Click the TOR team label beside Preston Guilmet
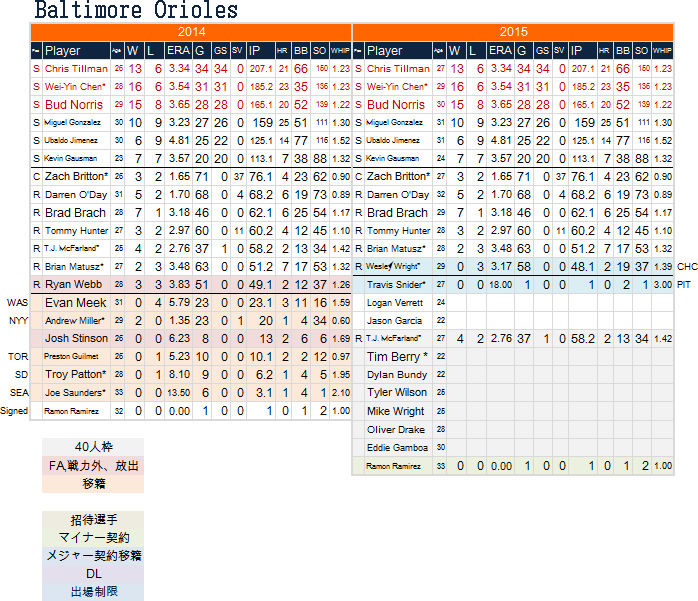Viewport: 698px width, 601px height. tap(18, 357)
